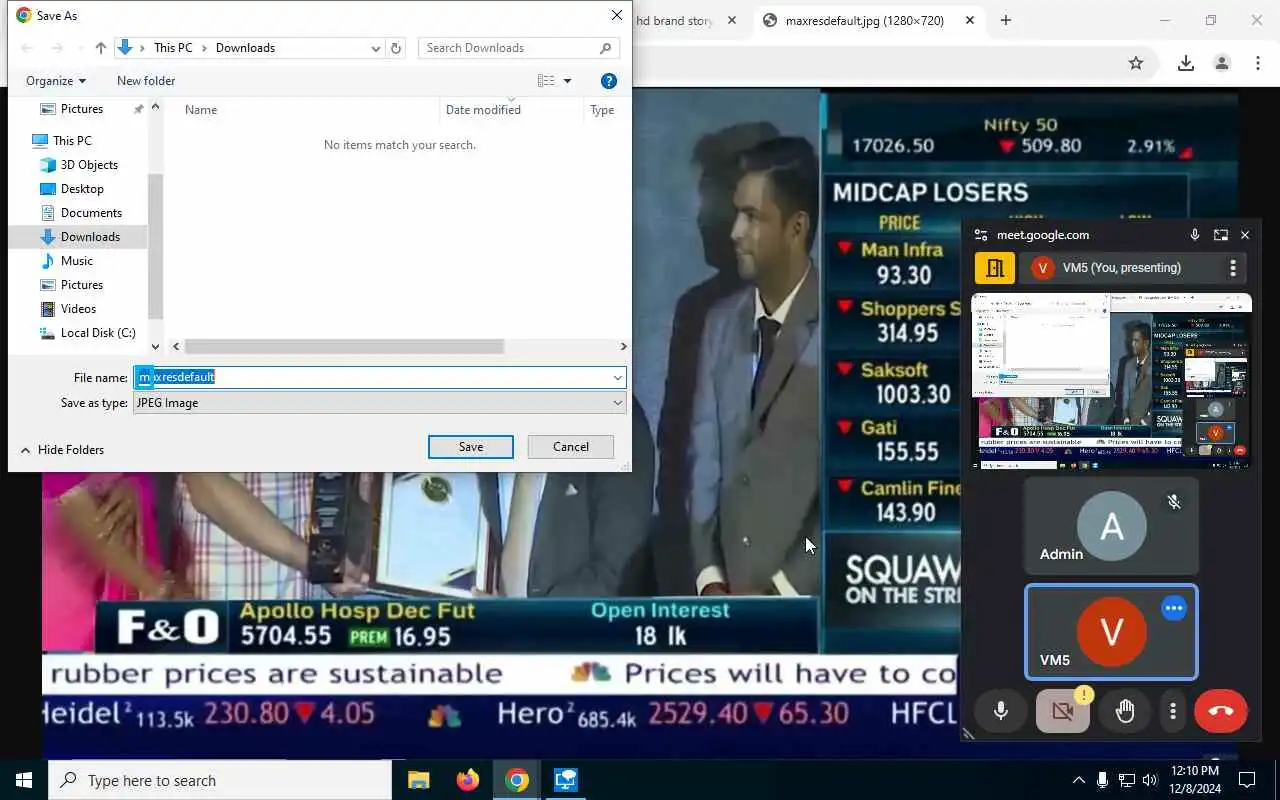Open Firefox from taskbar
This screenshot has width=1280, height=800.
tap(468, 780)
